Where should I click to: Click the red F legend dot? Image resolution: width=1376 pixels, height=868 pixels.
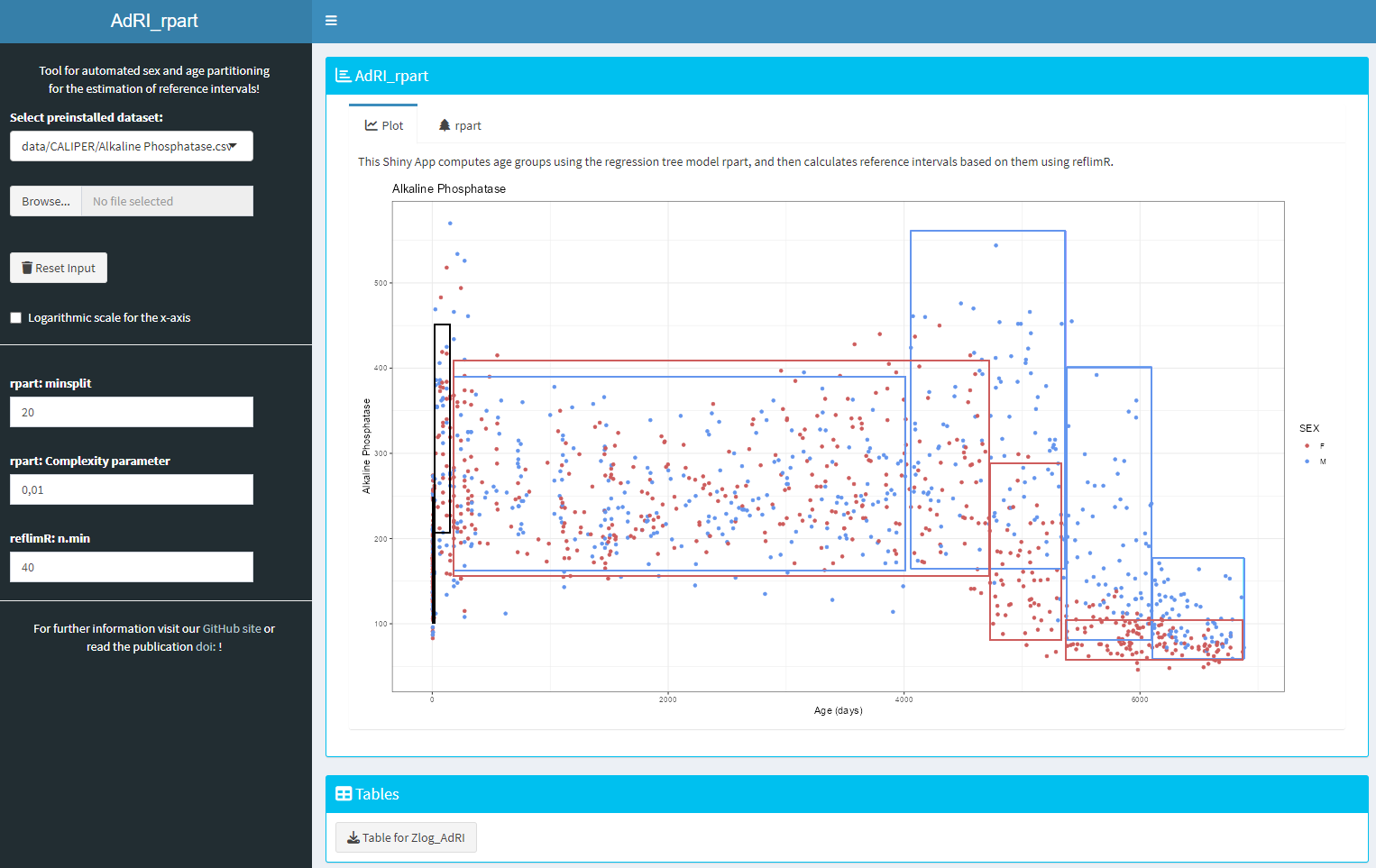(x=1307, y=445)
